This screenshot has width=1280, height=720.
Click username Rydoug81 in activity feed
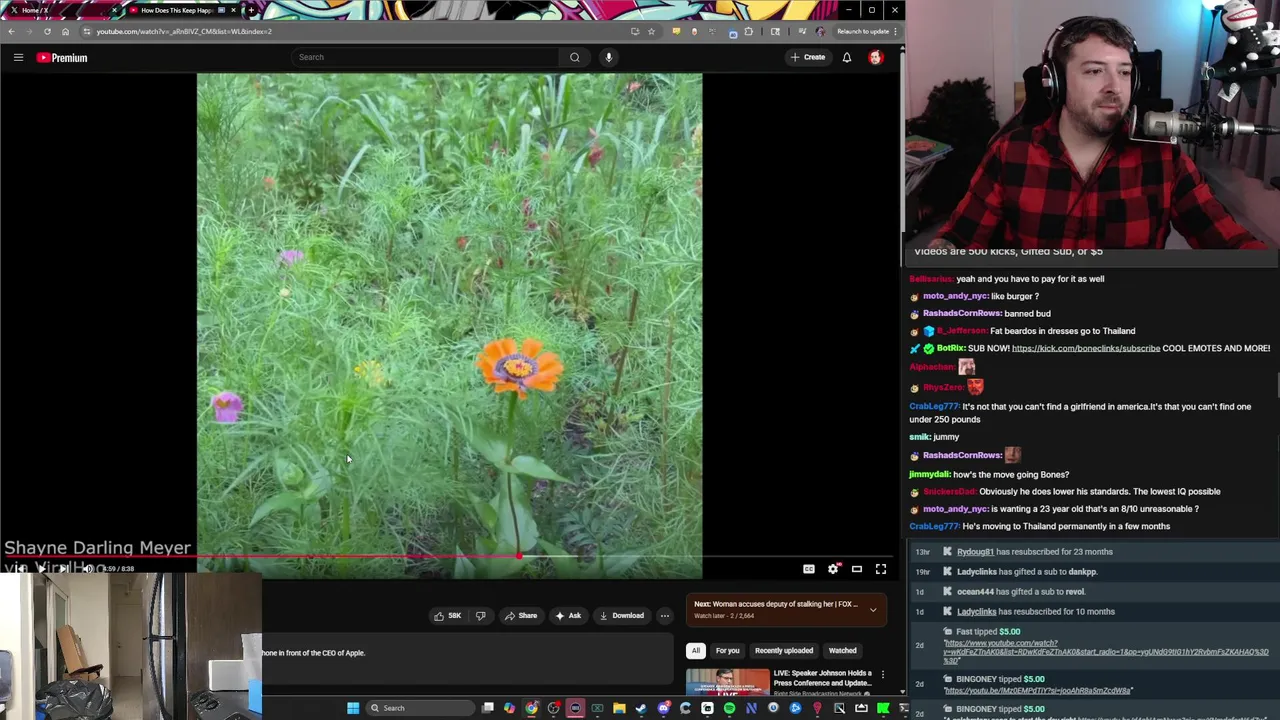[975, 552]
